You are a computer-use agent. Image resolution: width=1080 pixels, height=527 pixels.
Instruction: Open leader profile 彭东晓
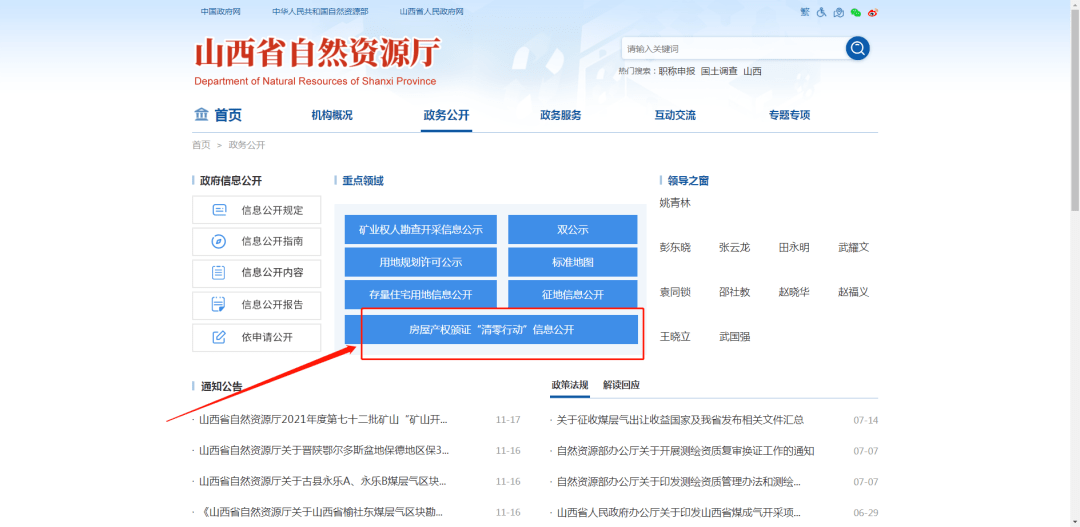[x=675, y=247]
